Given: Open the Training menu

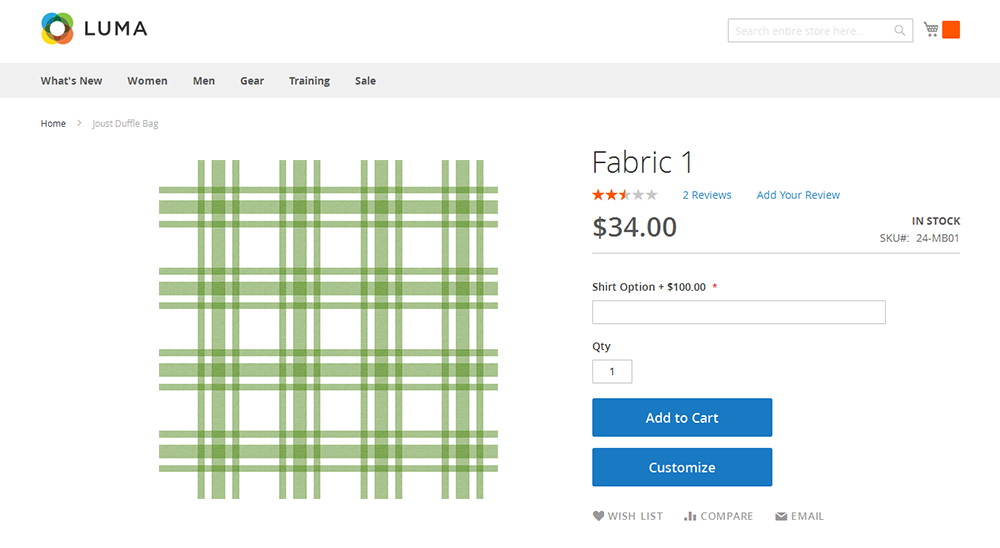Looking at the screenshot, I should point(309,81).
